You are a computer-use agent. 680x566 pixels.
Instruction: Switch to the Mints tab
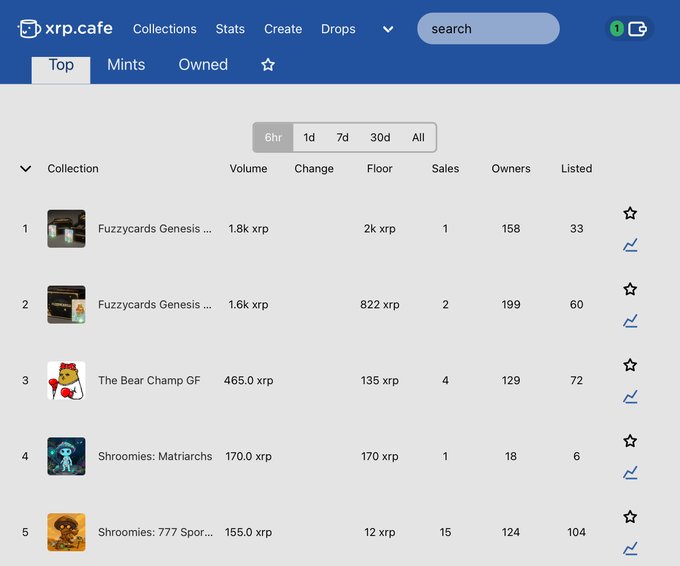pyautogui.click(x=126, y=65)
